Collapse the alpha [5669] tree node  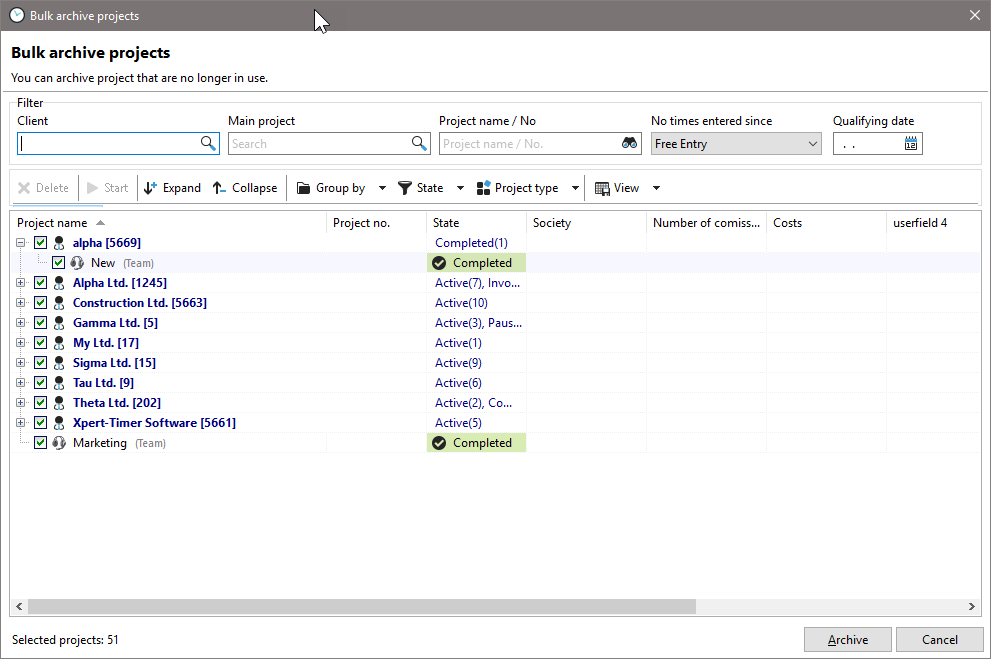click(20, 243)
